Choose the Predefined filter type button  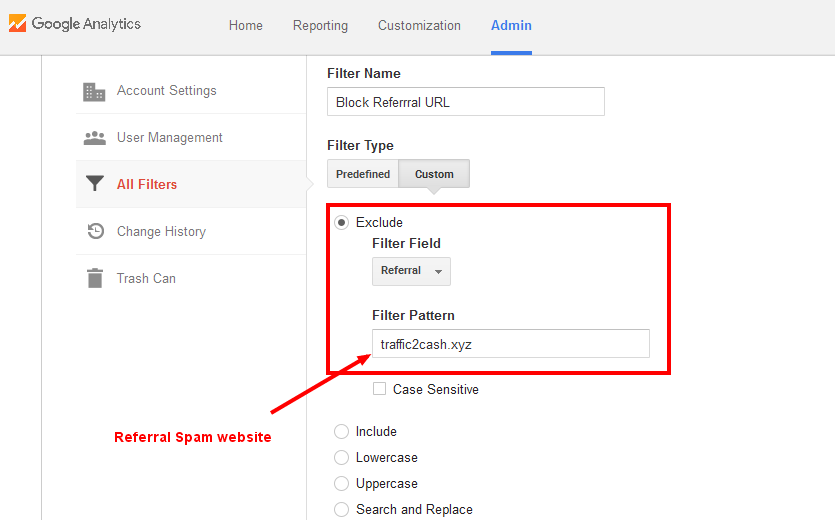(x=363, y=174)
